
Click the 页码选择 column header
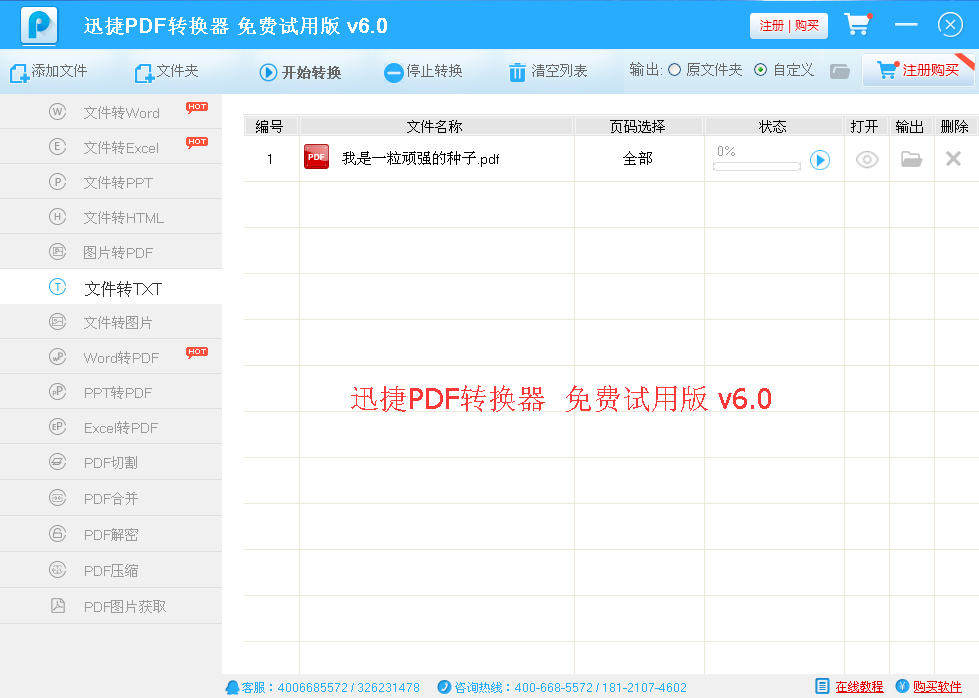638,127
